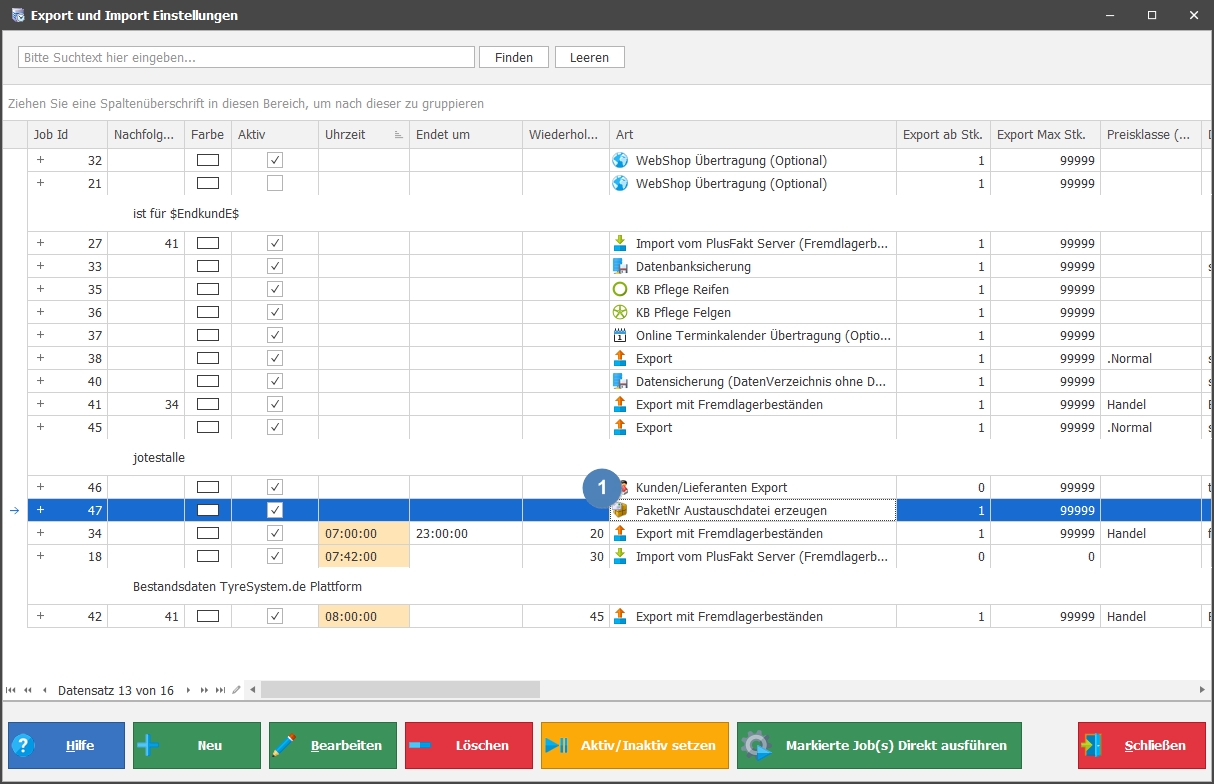Image resolution: width=1214 pixels, height=784 pixels.
Task: Click the globe icon in Job 32 row
Action: pyautogui.click(x=620, y=160)
